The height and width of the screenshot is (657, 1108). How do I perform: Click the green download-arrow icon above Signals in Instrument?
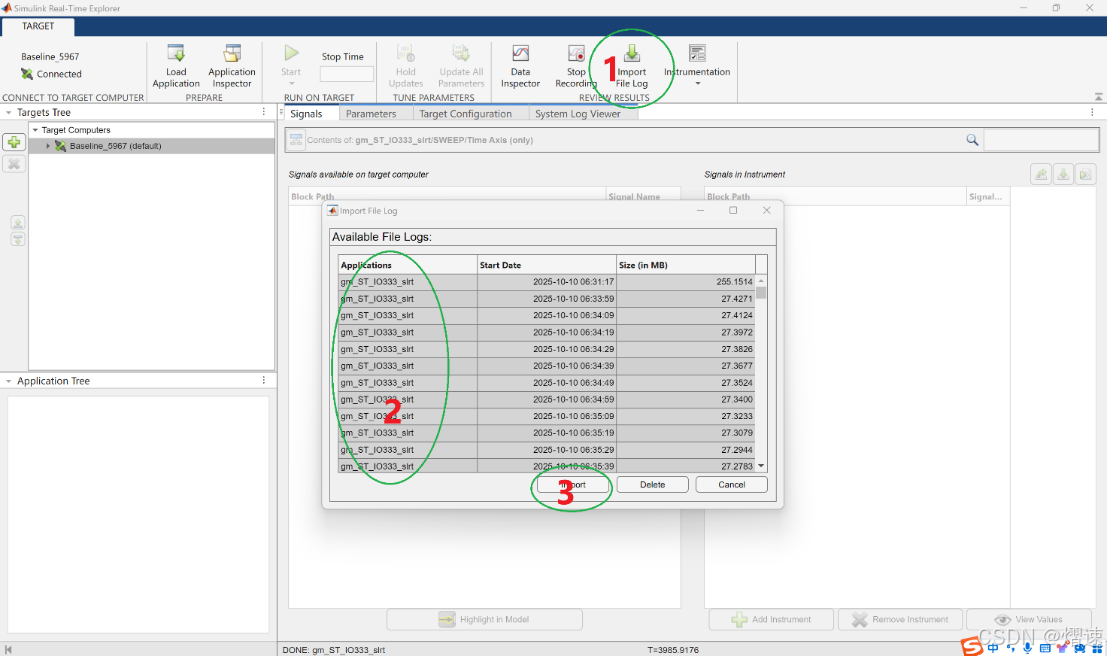coord(1063,174)
